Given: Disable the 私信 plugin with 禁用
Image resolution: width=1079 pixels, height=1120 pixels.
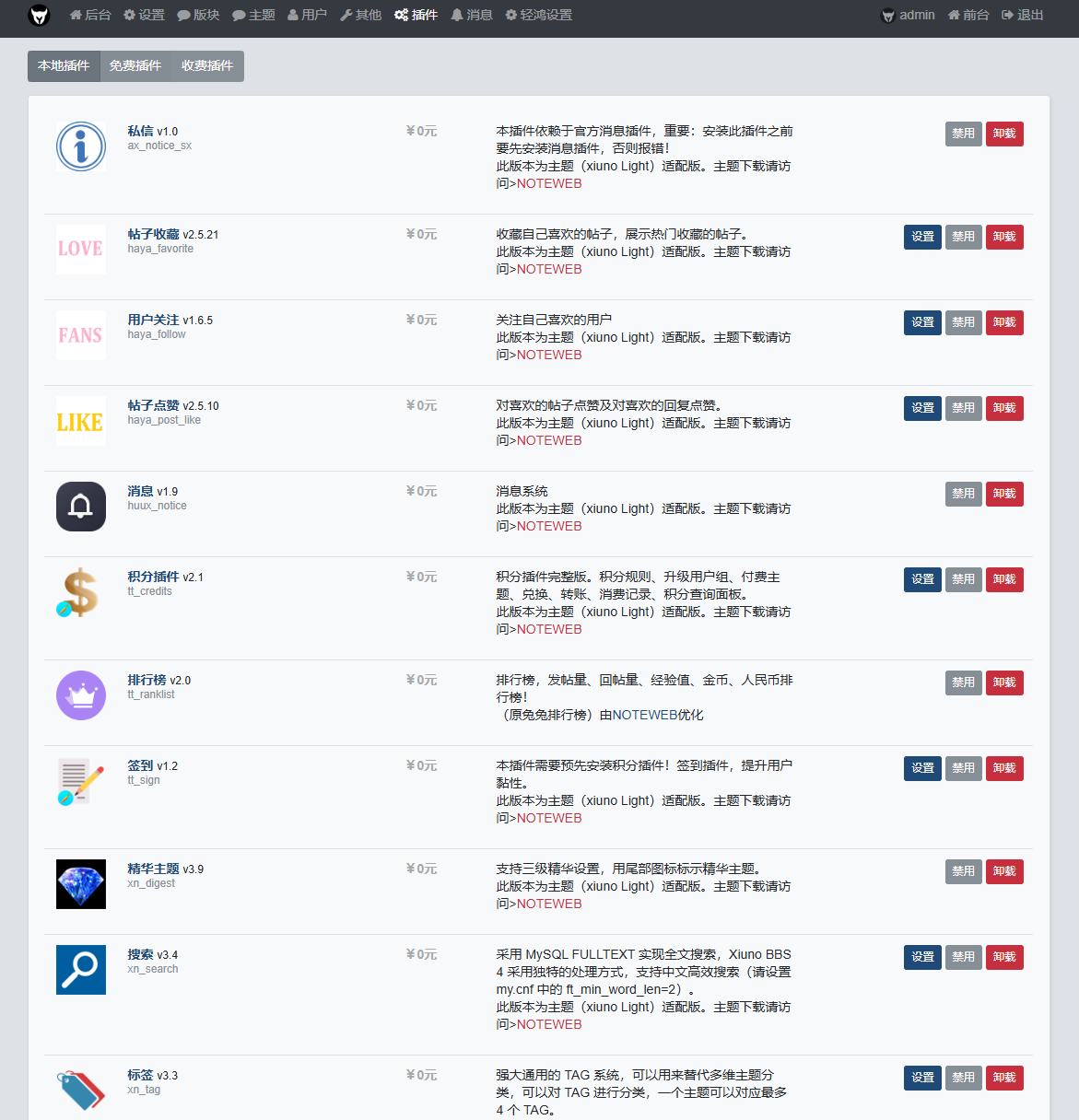Looking at the screenshot, I should pyautogui.click(x=963, y=134).
